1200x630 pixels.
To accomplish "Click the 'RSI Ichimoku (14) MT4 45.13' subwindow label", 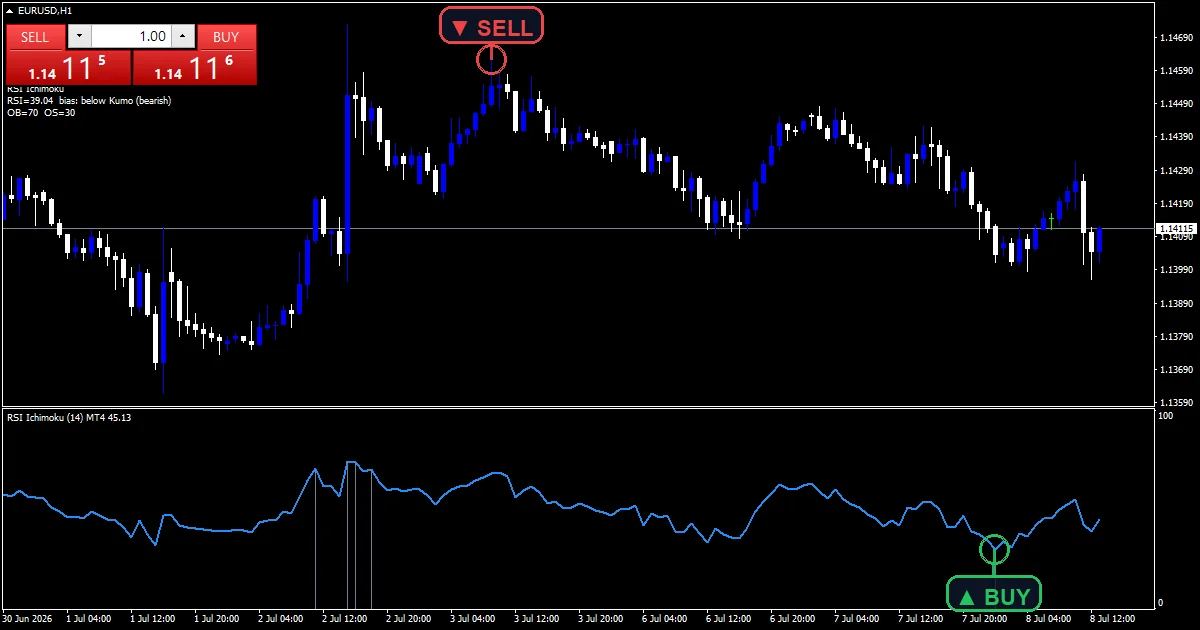I will 70,417.
